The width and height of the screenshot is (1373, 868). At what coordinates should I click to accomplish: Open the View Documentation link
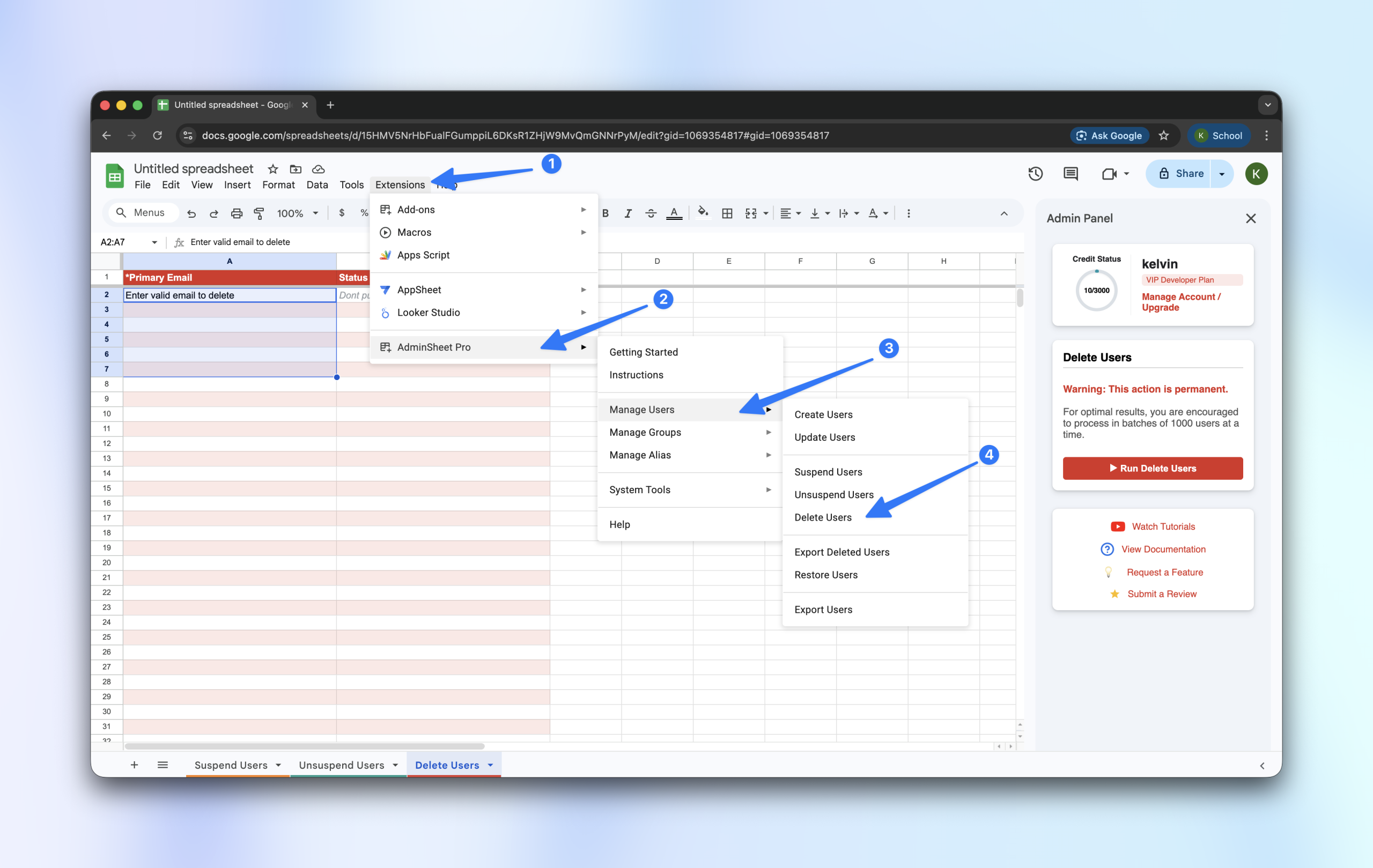pos(1163,549)
